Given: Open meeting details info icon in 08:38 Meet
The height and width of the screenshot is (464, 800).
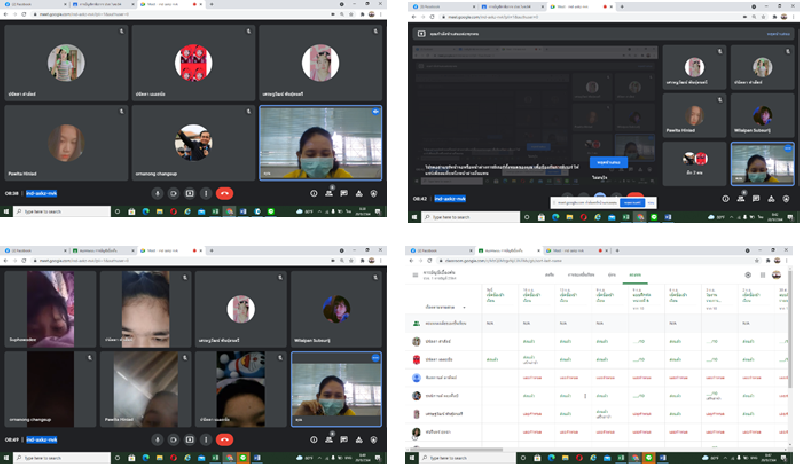Looking at the screenshot, I should click(x=313, y=193).
